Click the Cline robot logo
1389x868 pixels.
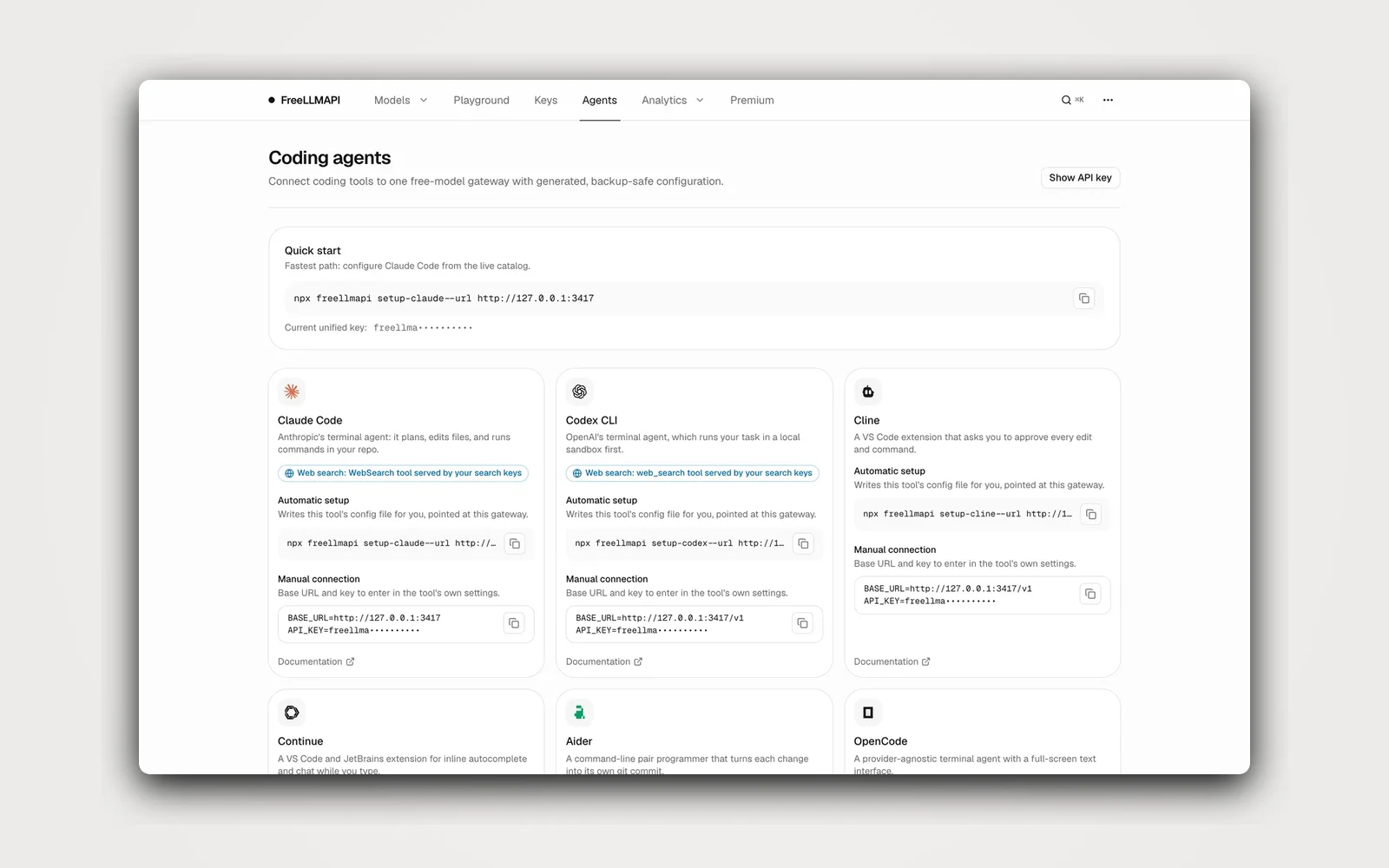point(867,391)
